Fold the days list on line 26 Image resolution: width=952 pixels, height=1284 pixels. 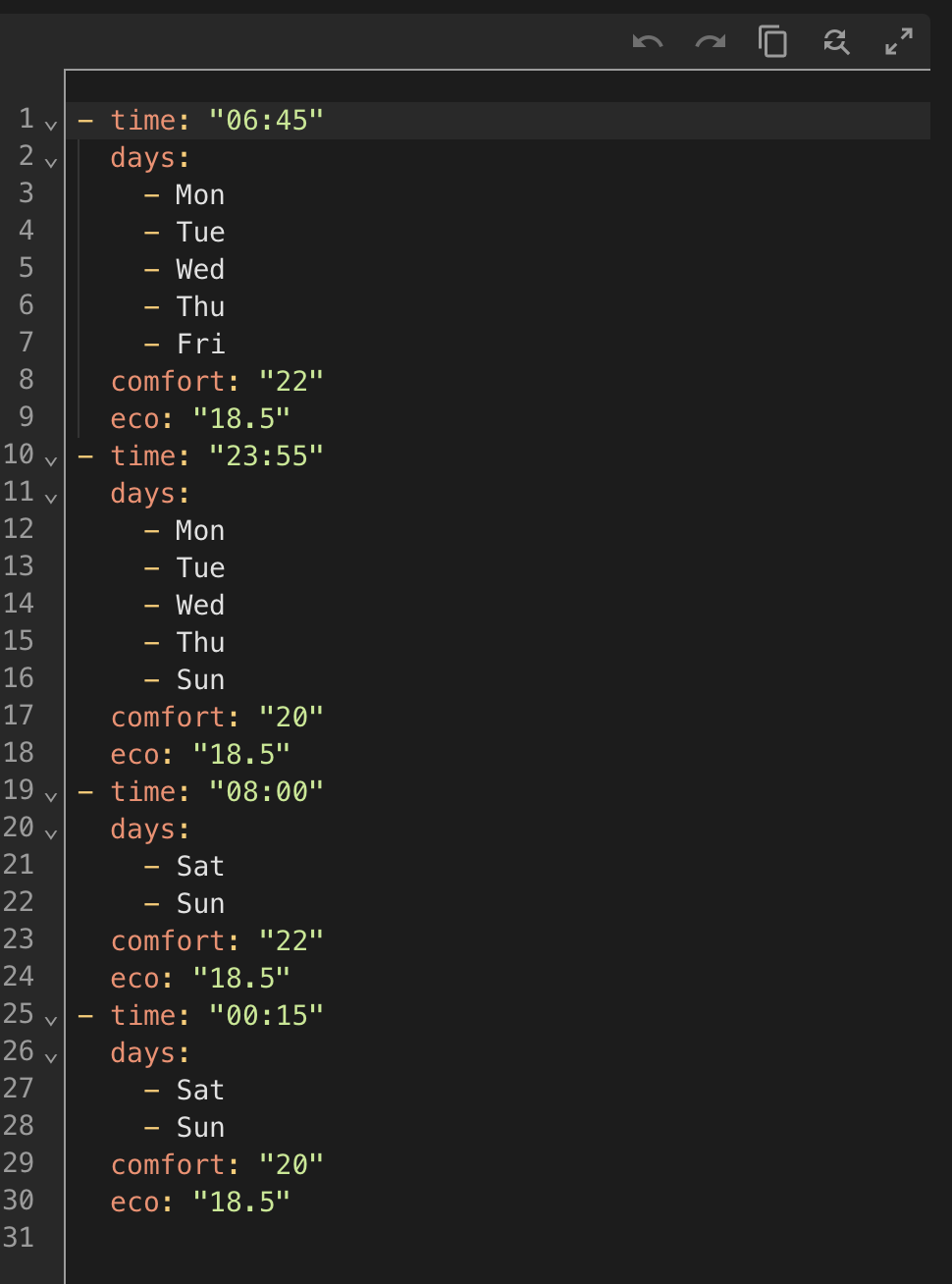pyautogui.click(x=51, y=1057)
